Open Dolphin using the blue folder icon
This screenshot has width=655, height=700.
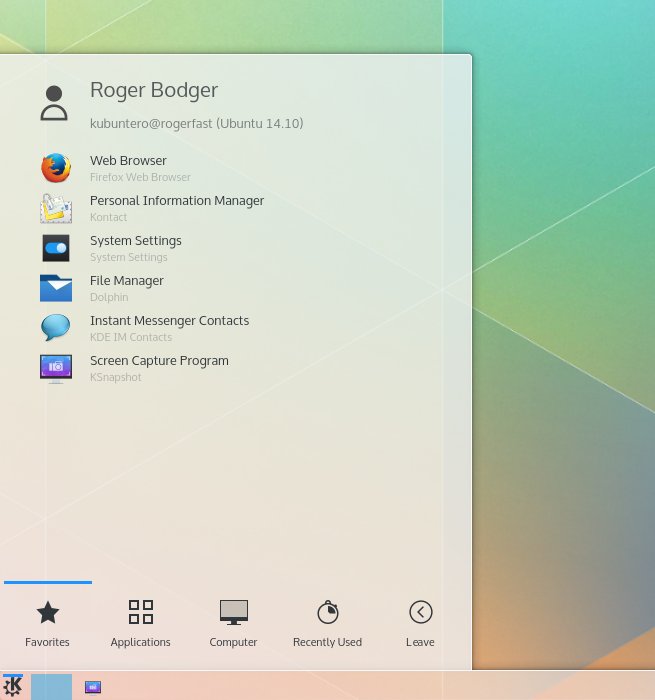tap(56, 288)
